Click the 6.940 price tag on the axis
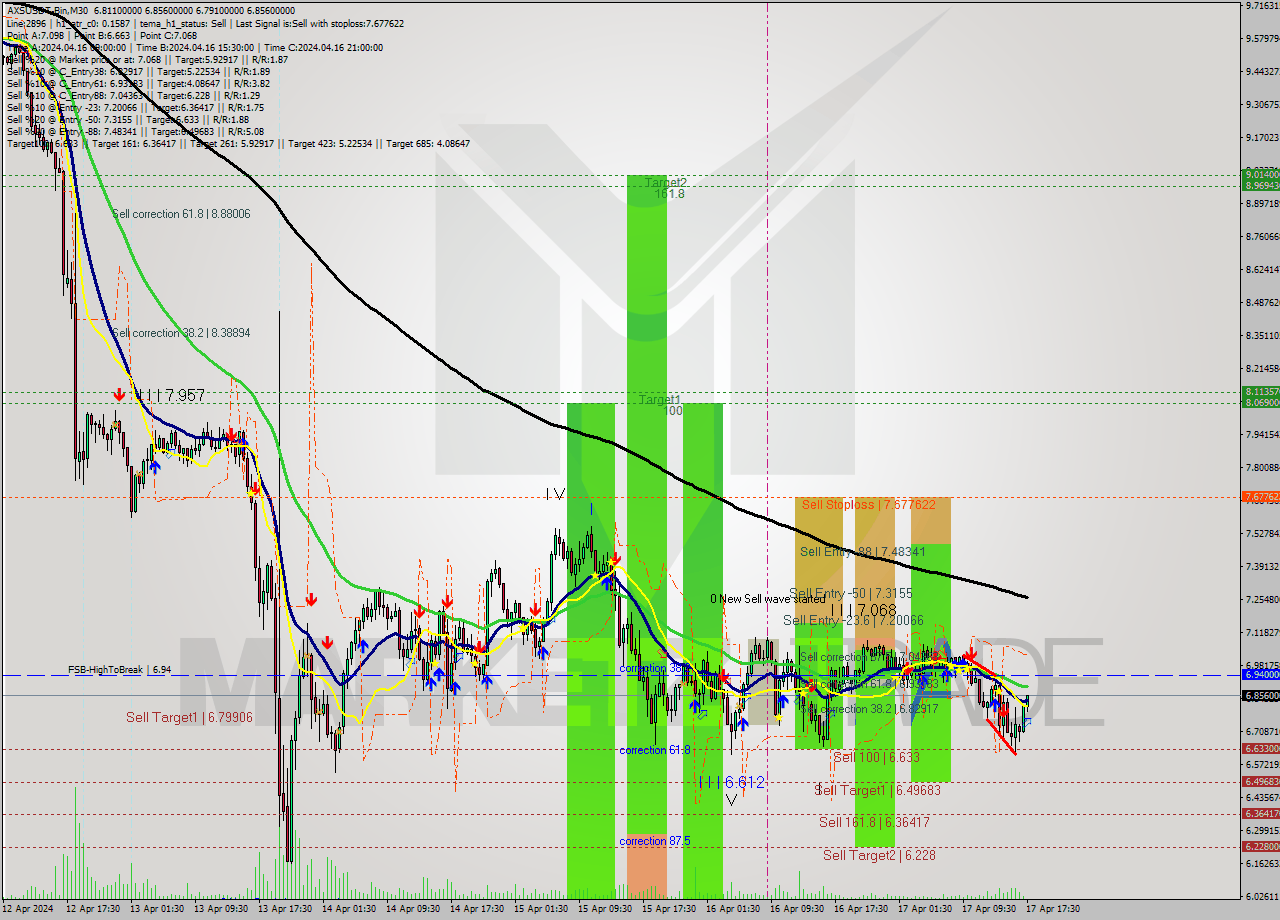This screenshot has width=1280, height=920. coord(1260,675)
